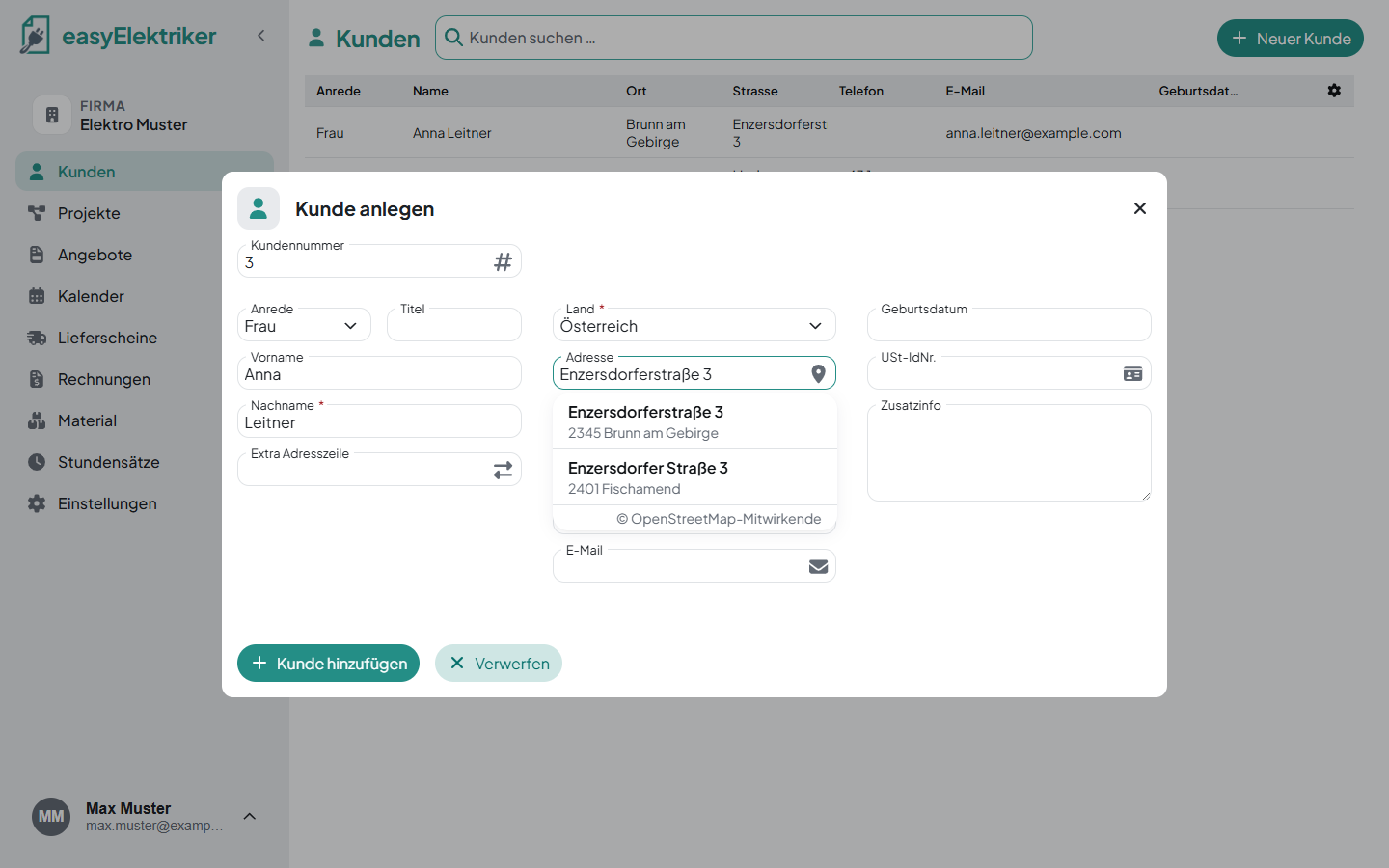The width and height of the screenshot is (1389, 868).
Task: Open Material in the sidebar
Action: [x=145, y=420]
